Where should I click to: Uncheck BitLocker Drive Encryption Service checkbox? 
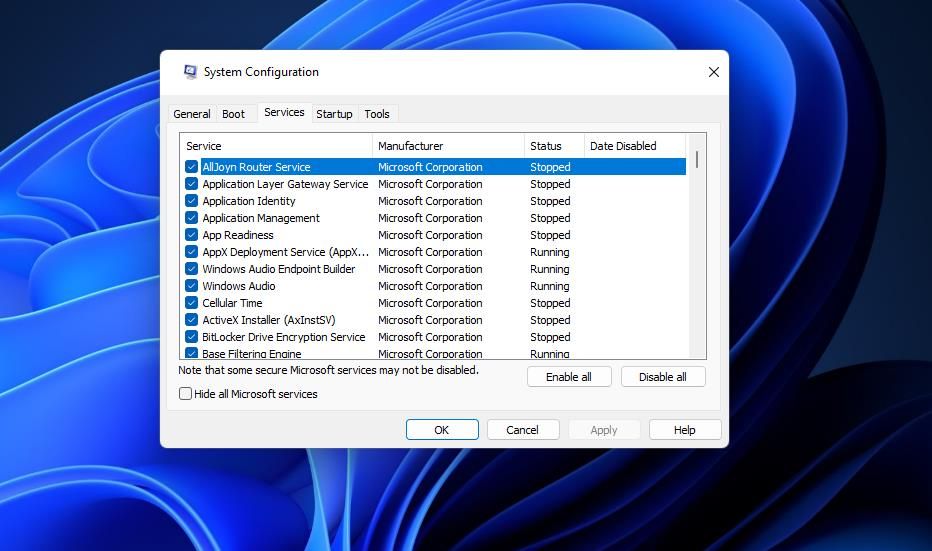[192, 337]
